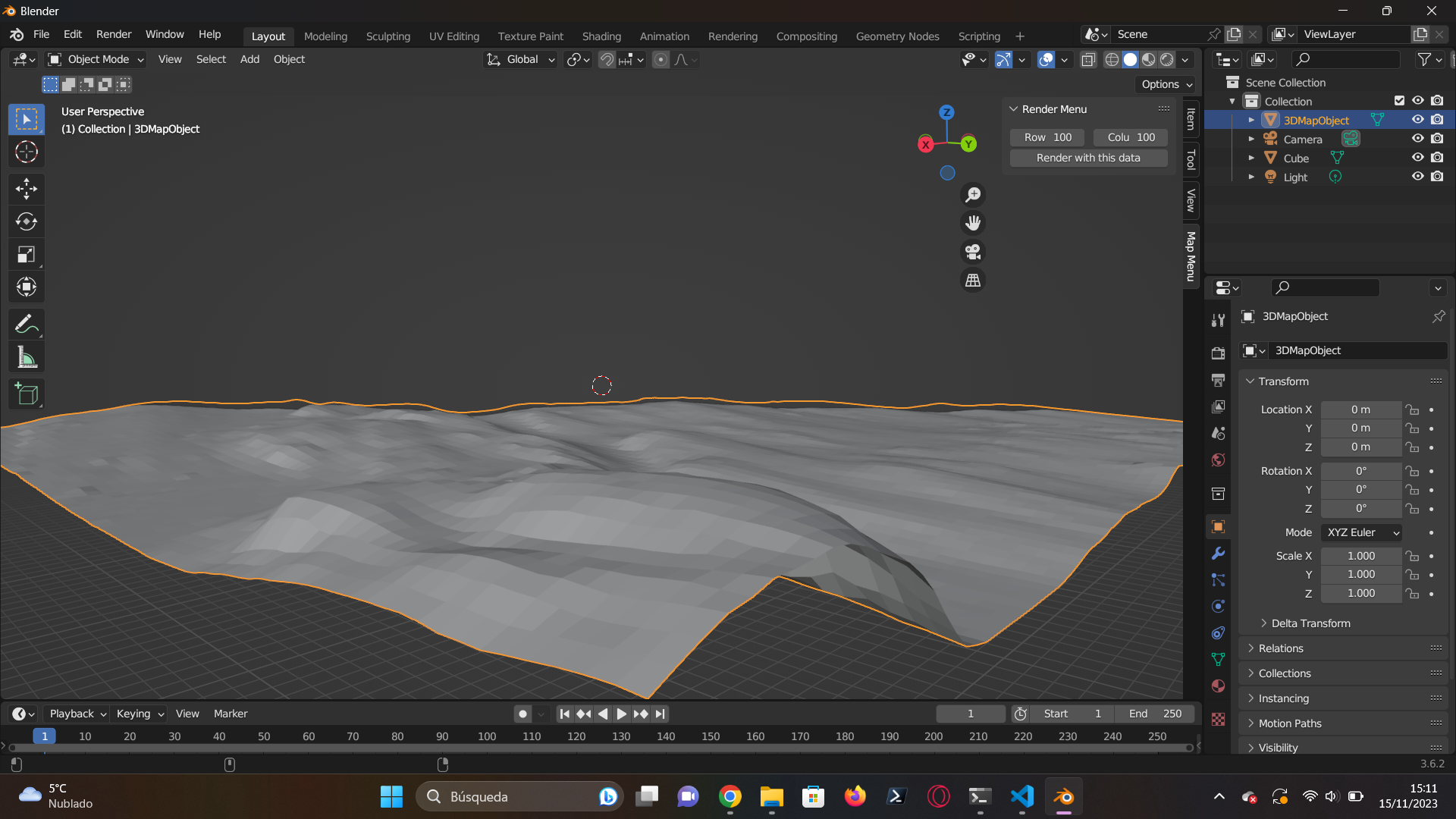Expand the Camera tree item in outliner
The width and height of the screenshot is (1456, 819).
[1251, 139]
